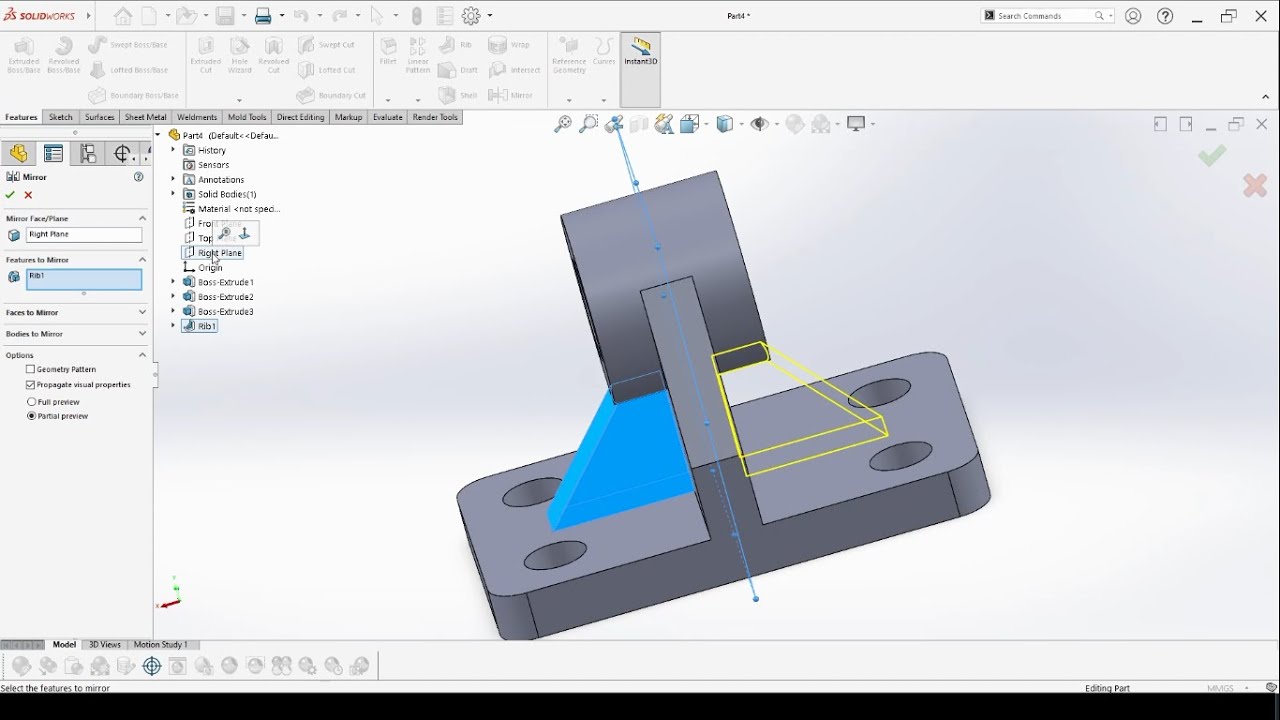Cancel the Mirror with red X button
Viewport: 1280px width, 720px height.
(x=28, y=195)
